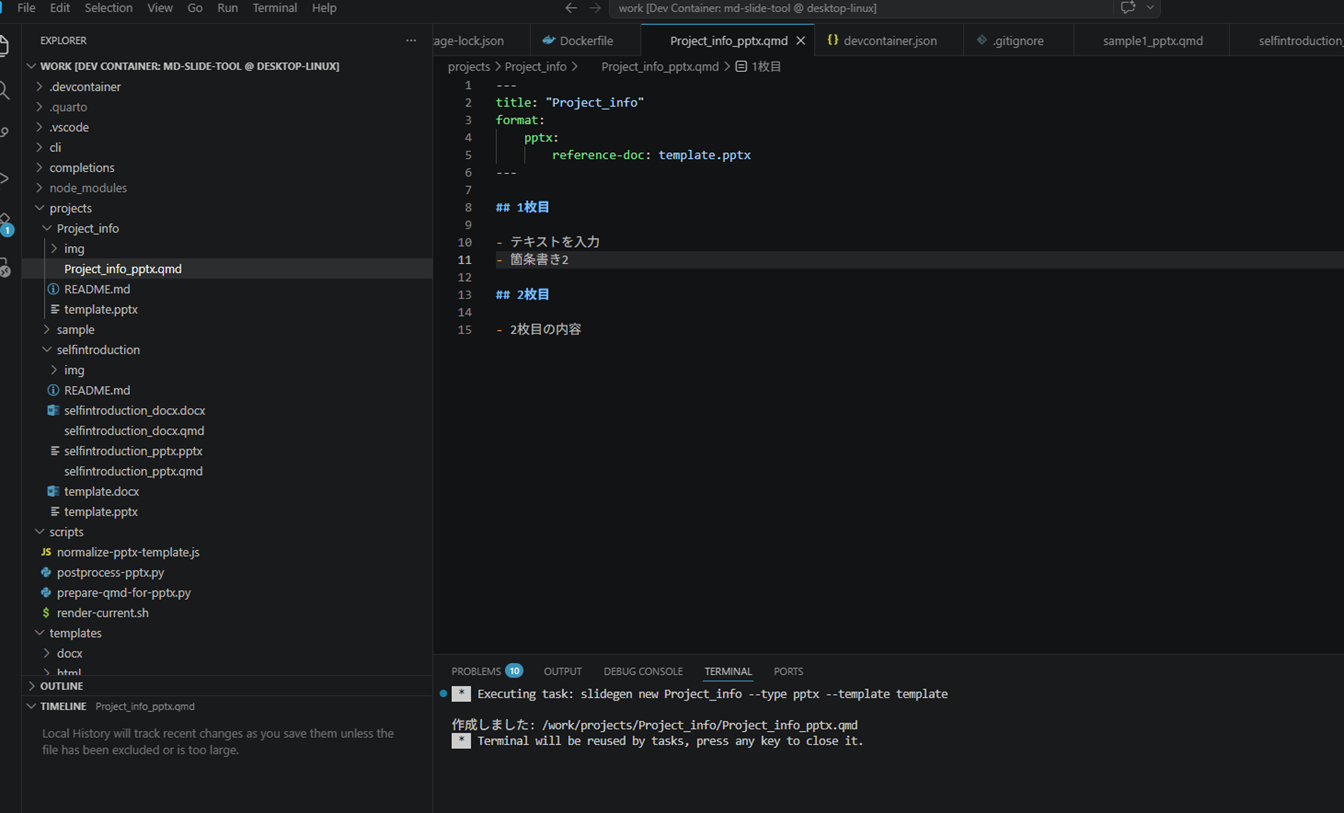The height and width of the screenshot is (813, 1344).
Task: Open the Search view in the activity bar
Action: [x=4, y=91]
